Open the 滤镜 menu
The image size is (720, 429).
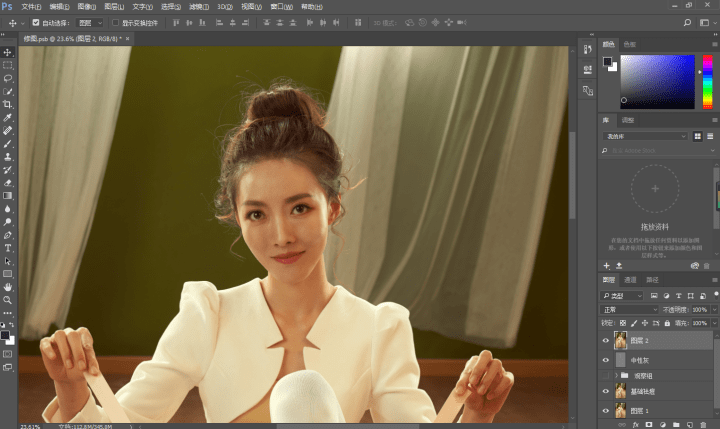[x=198, y=6]
